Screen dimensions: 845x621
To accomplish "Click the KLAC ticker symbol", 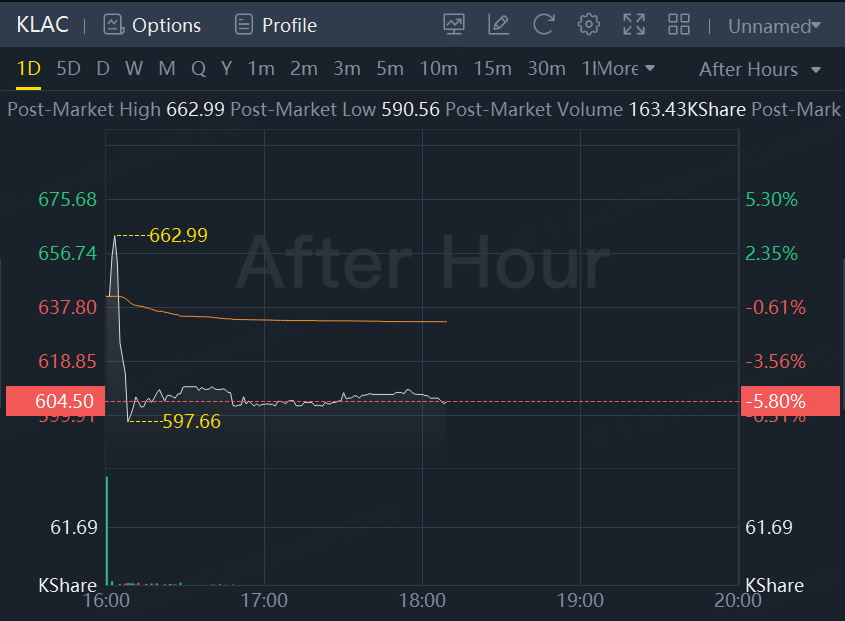I will coord(43,25).
